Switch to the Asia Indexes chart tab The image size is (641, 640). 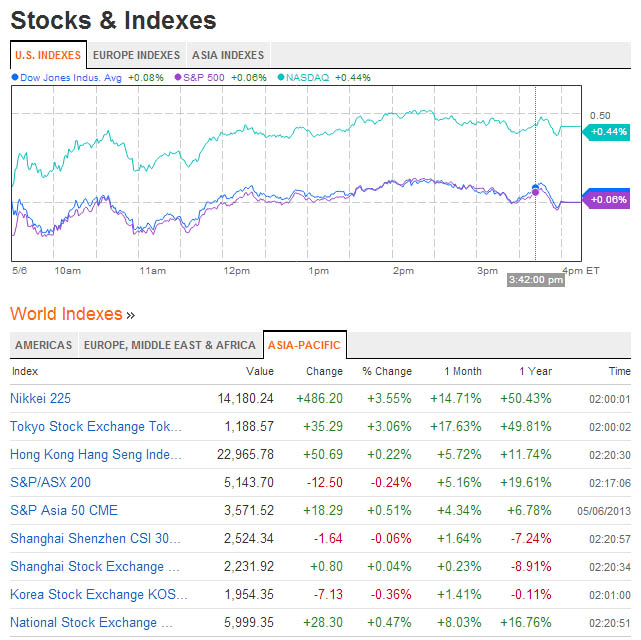coord(228,55)
